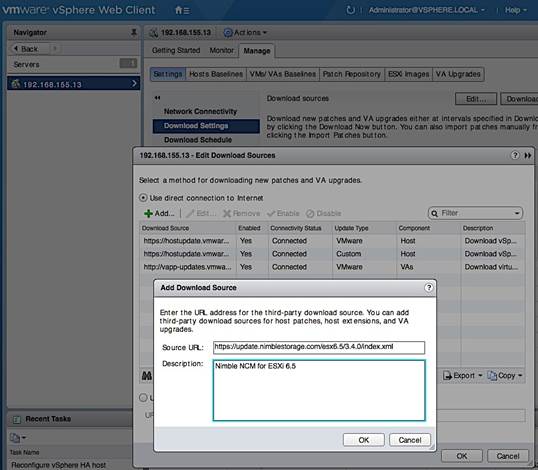The width and height of the screenshot is (538, 470).
Task: Open the Patch Repository tab
Action: point(352,74)
